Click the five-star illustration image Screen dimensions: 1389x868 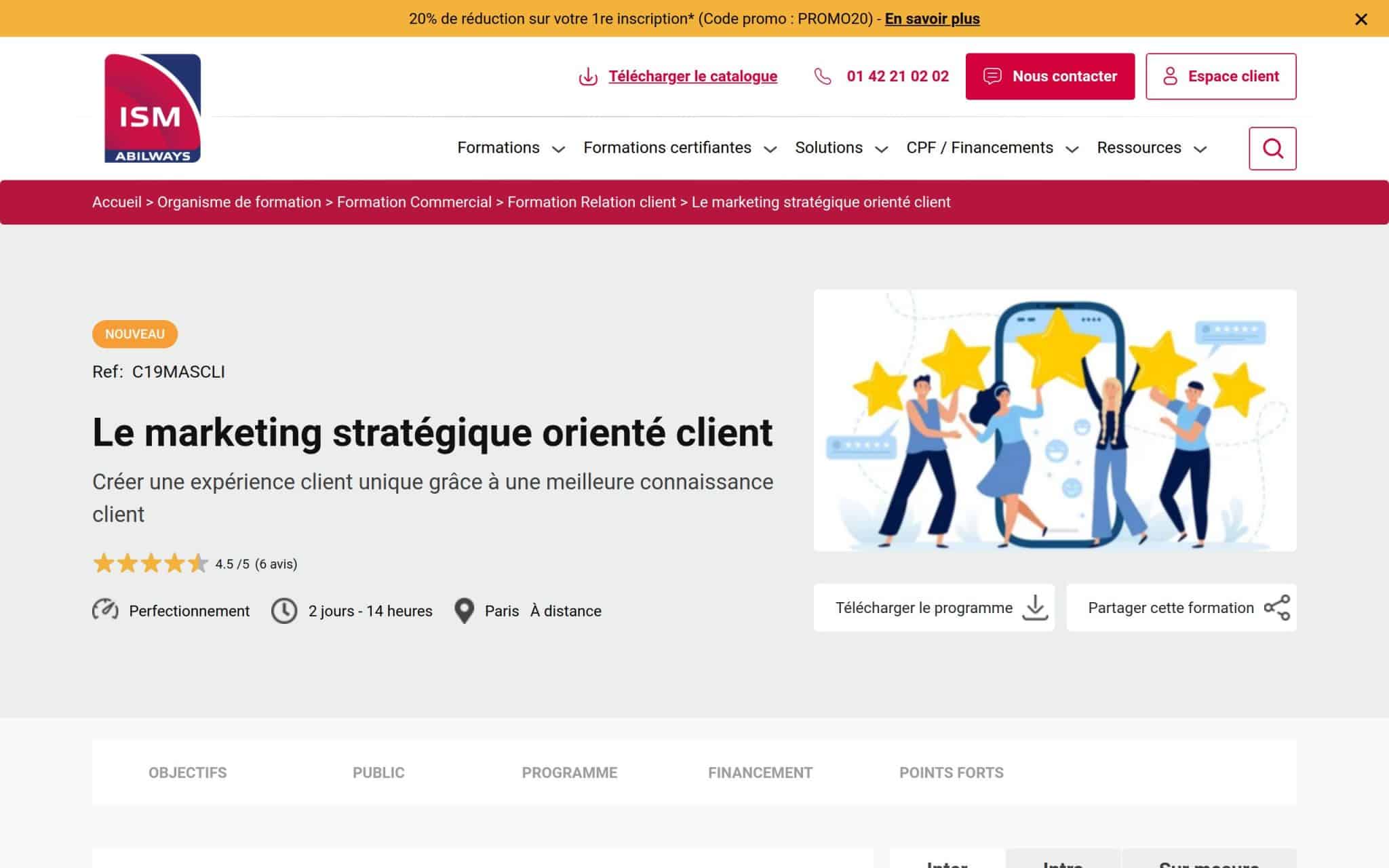1055,420
